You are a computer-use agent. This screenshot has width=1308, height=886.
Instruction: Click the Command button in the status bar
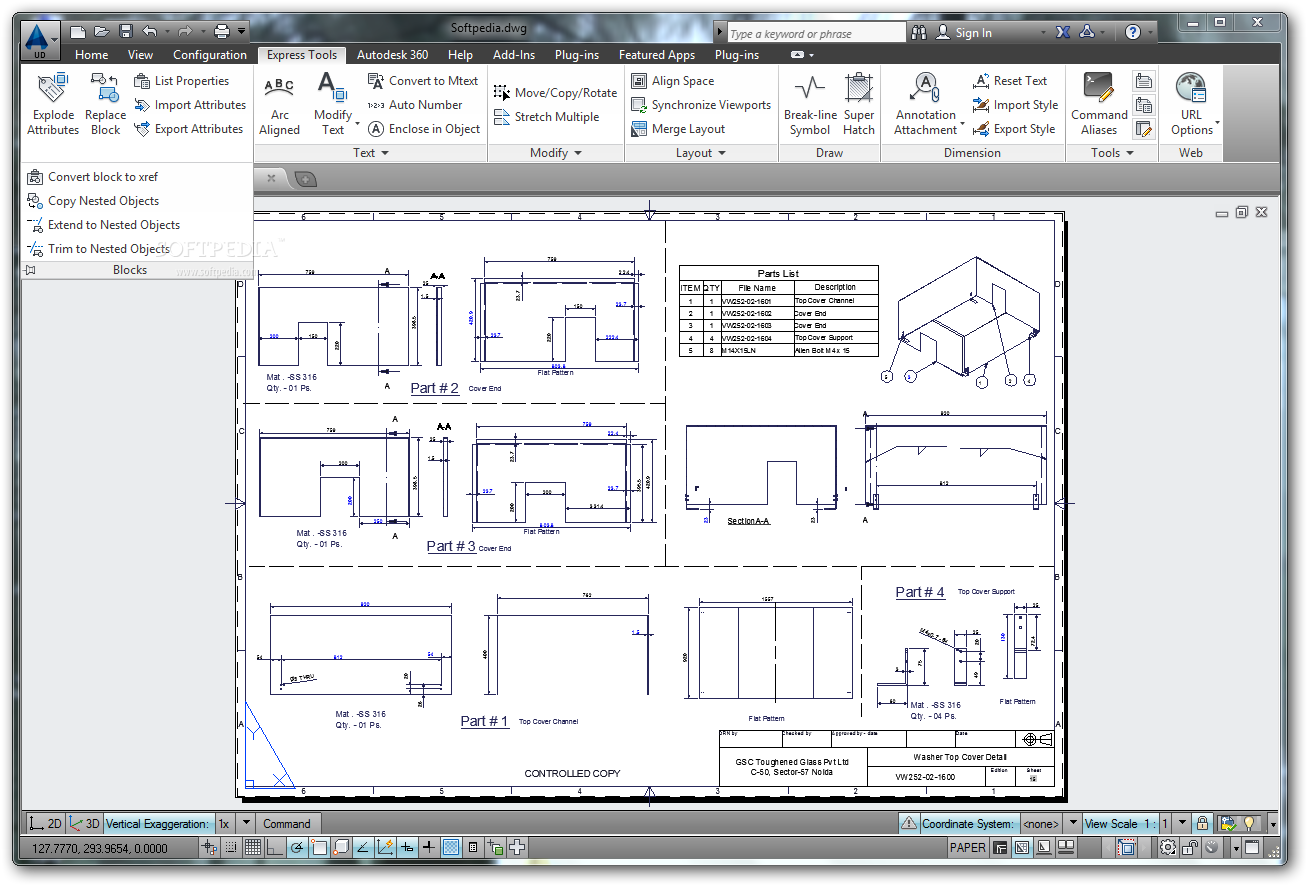(287, 824)
